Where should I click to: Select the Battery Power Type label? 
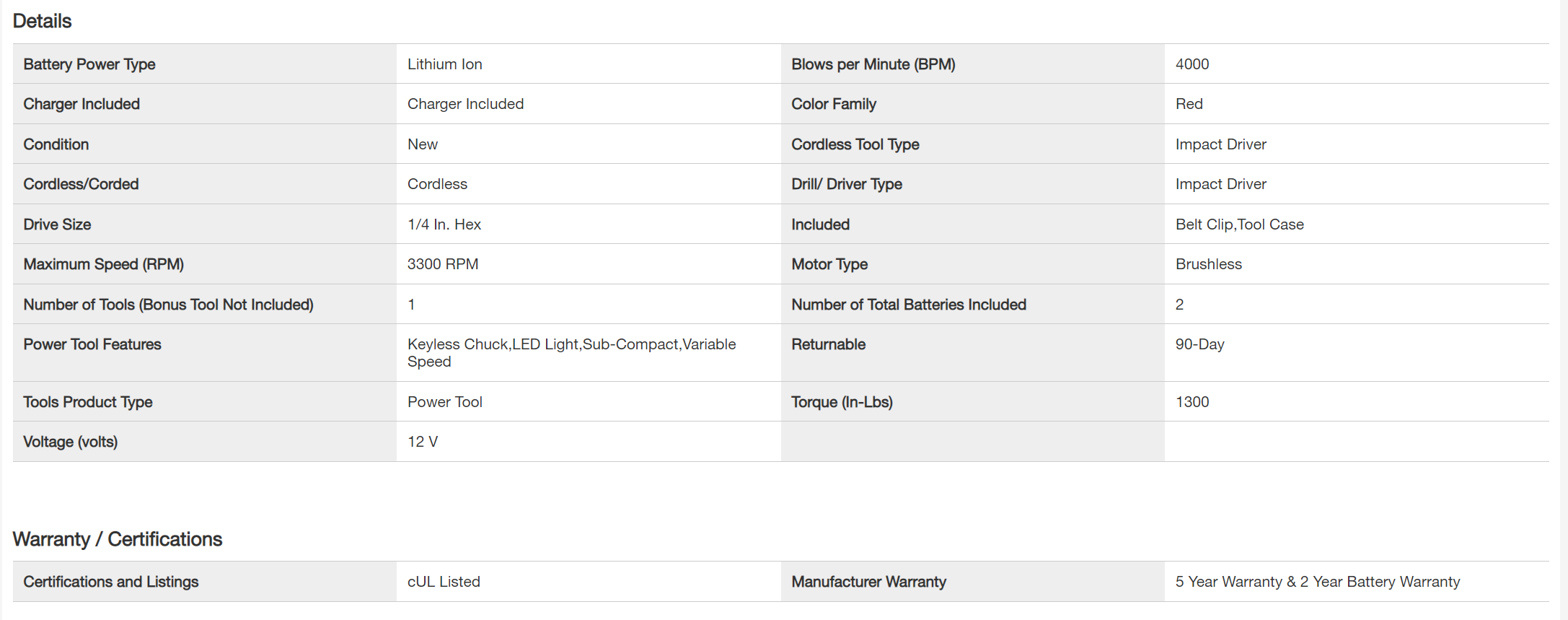[x=89, y=64]
